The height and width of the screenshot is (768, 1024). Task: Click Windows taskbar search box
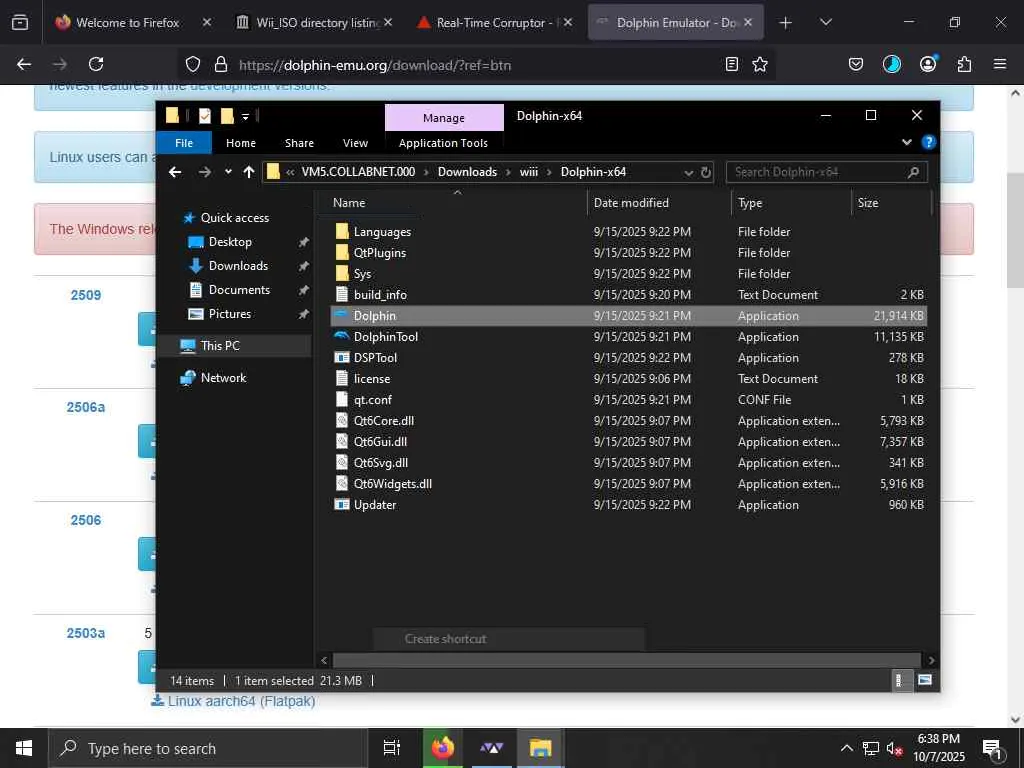208,748
